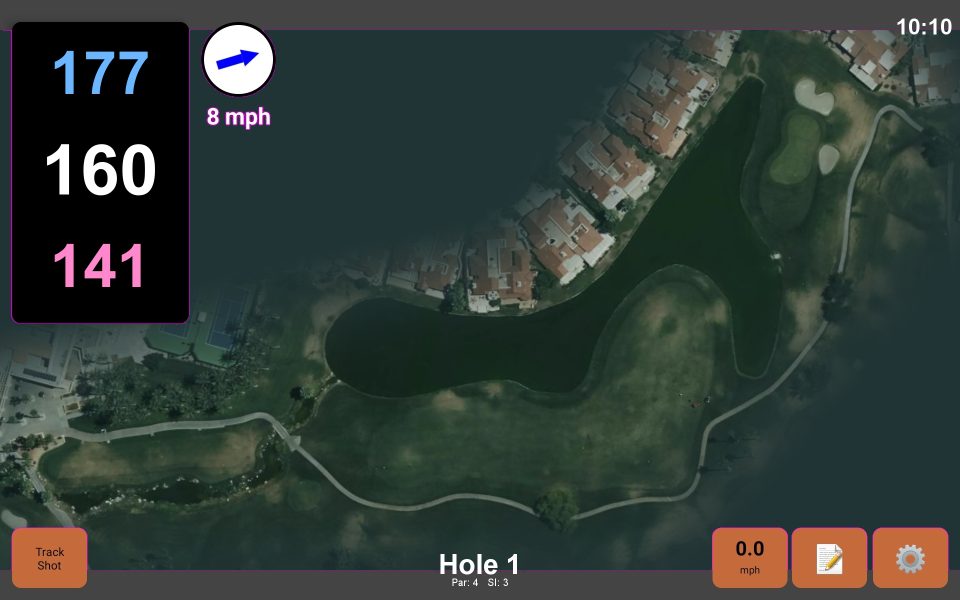The height and width of the screenshot is (600, 960).
Task: Open the scorecard notepad icon
Action: (x=829, y=558)
